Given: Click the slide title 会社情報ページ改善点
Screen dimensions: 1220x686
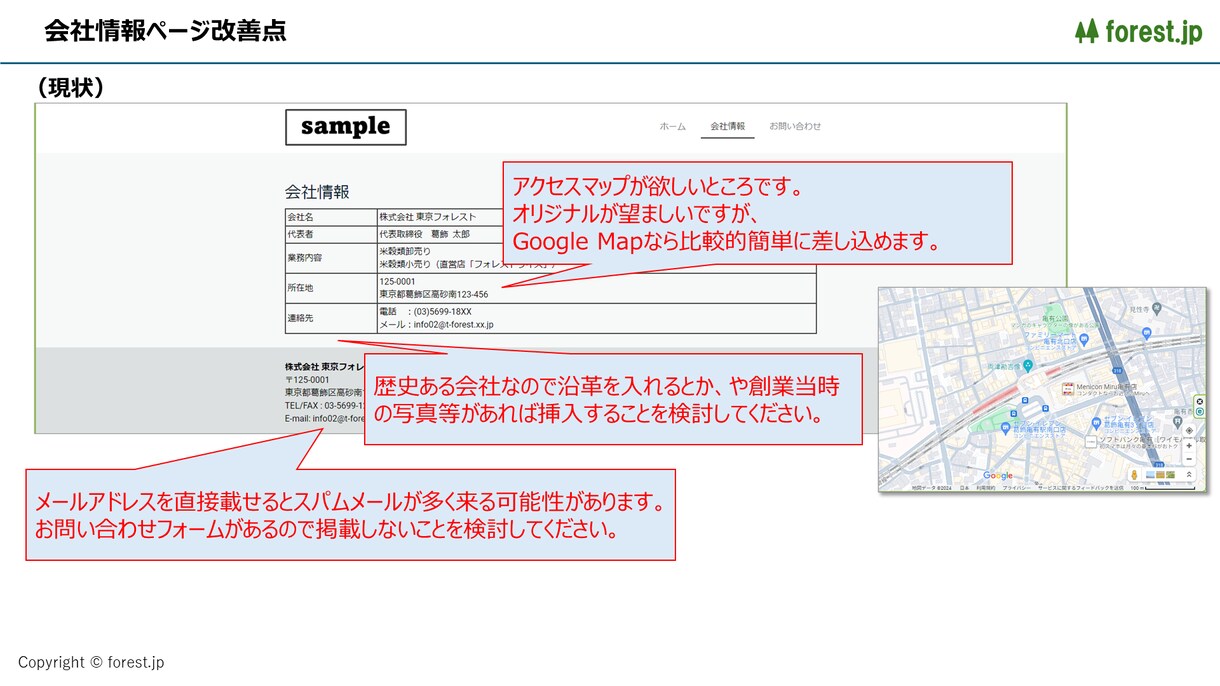Looking at the screenshot, I should pos(165,31).
